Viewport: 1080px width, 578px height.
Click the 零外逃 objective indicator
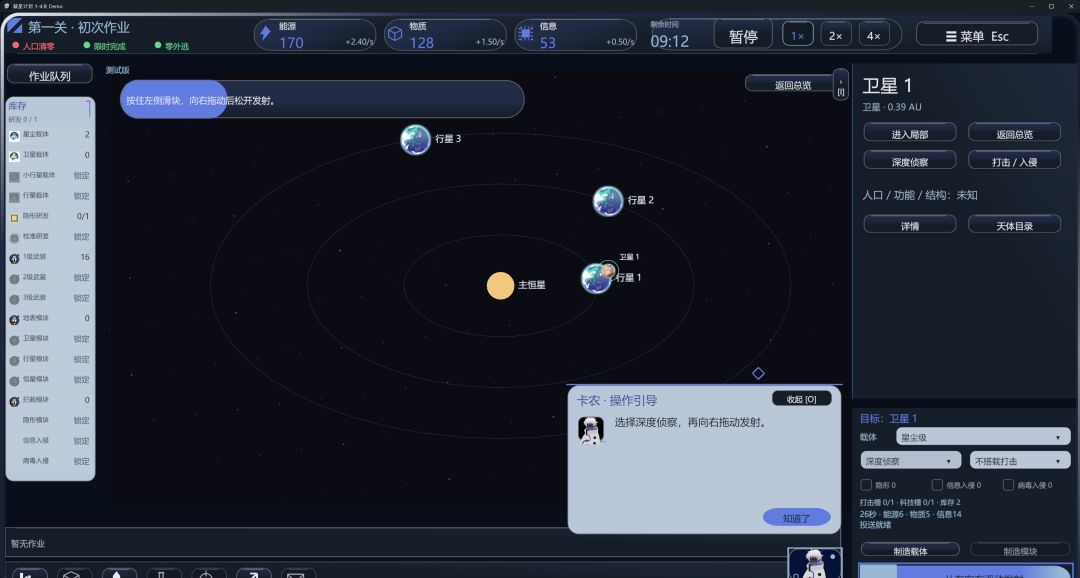tap(172, 46)
